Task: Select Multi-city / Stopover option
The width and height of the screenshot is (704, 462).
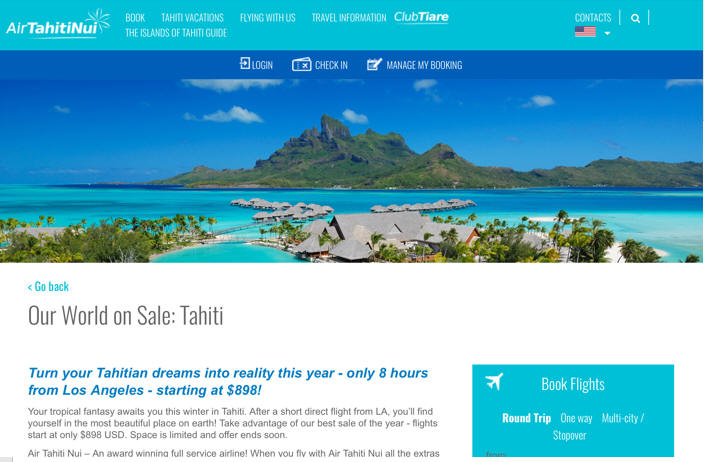Action: 598,427
